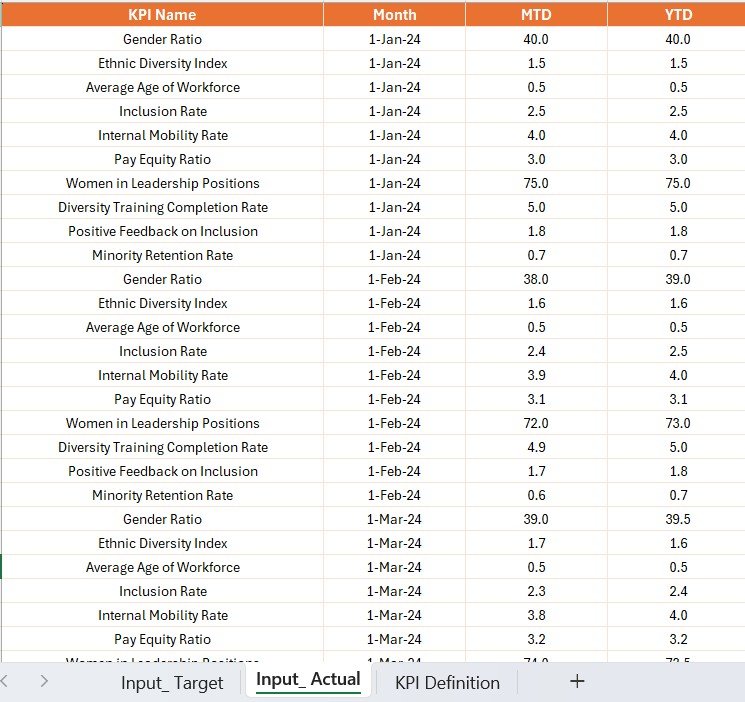This screenshot has width=745, height=702.
Task: Select MTD value 38.0 for February Gender Ratio
Action: (536, 279)
